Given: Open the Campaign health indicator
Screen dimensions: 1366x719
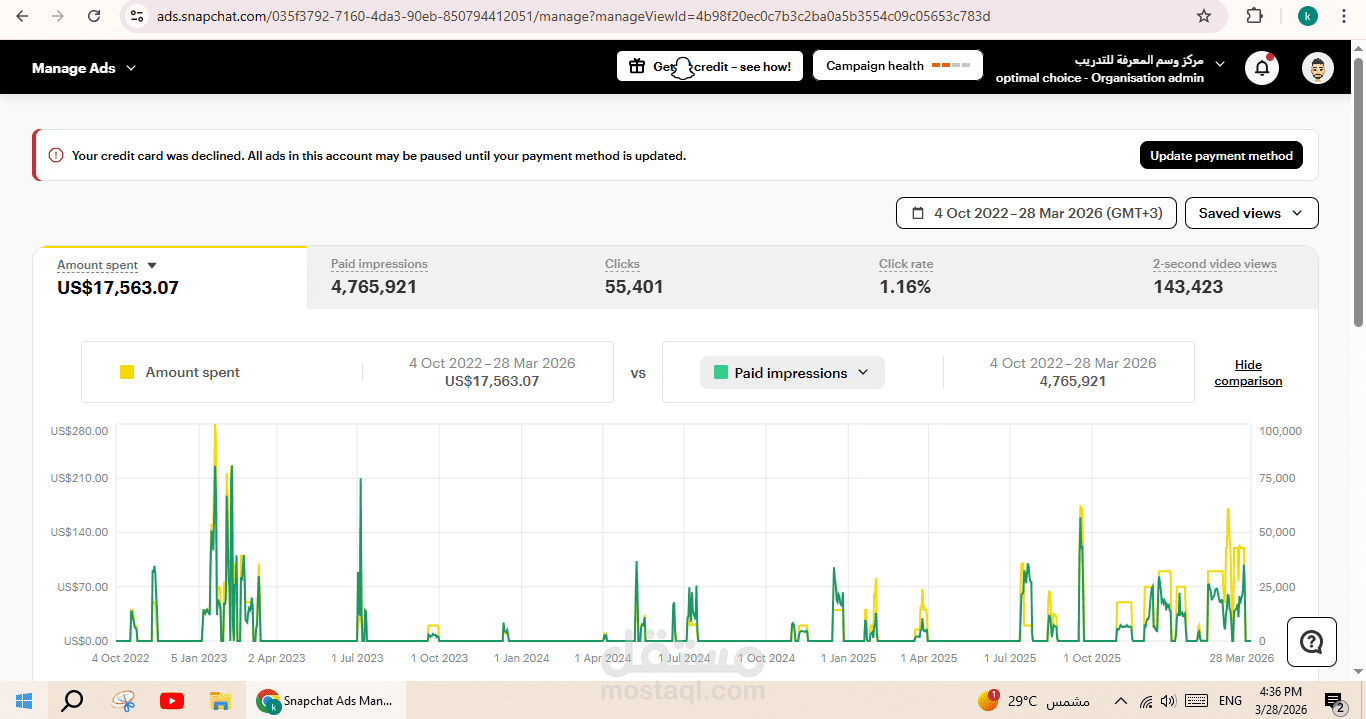Looking at the screenshot, I should tap(898, 66).
